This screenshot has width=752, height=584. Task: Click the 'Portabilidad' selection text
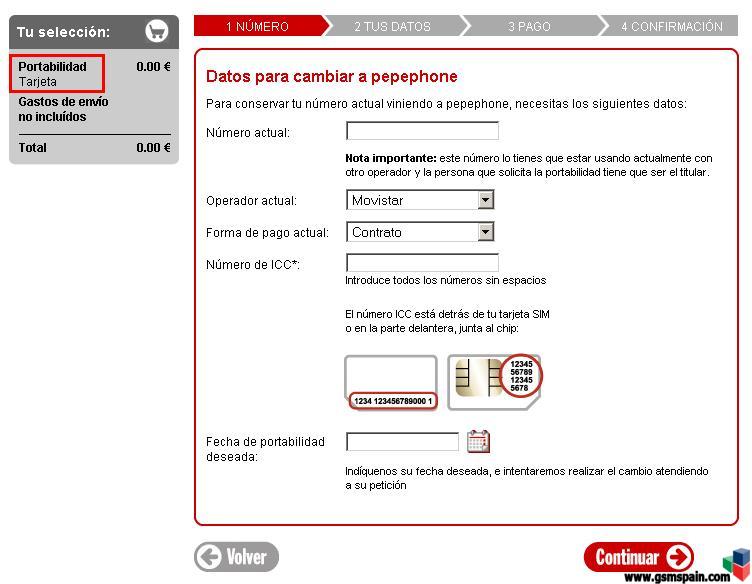coord(53,67)
